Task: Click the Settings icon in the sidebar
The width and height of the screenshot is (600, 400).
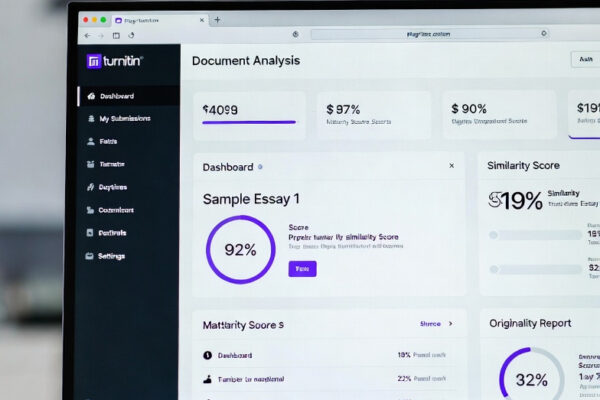Action: point(91,256)
